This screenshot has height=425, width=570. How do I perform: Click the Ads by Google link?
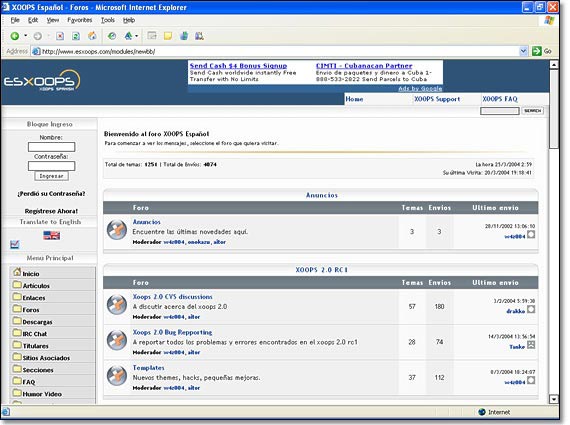pos(420,88)
